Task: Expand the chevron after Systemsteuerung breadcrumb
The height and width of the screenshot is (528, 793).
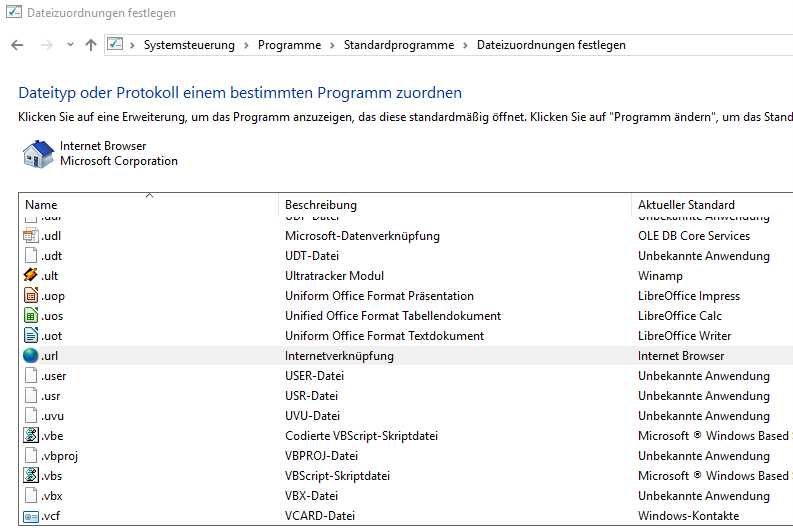Action: (246, 45)
